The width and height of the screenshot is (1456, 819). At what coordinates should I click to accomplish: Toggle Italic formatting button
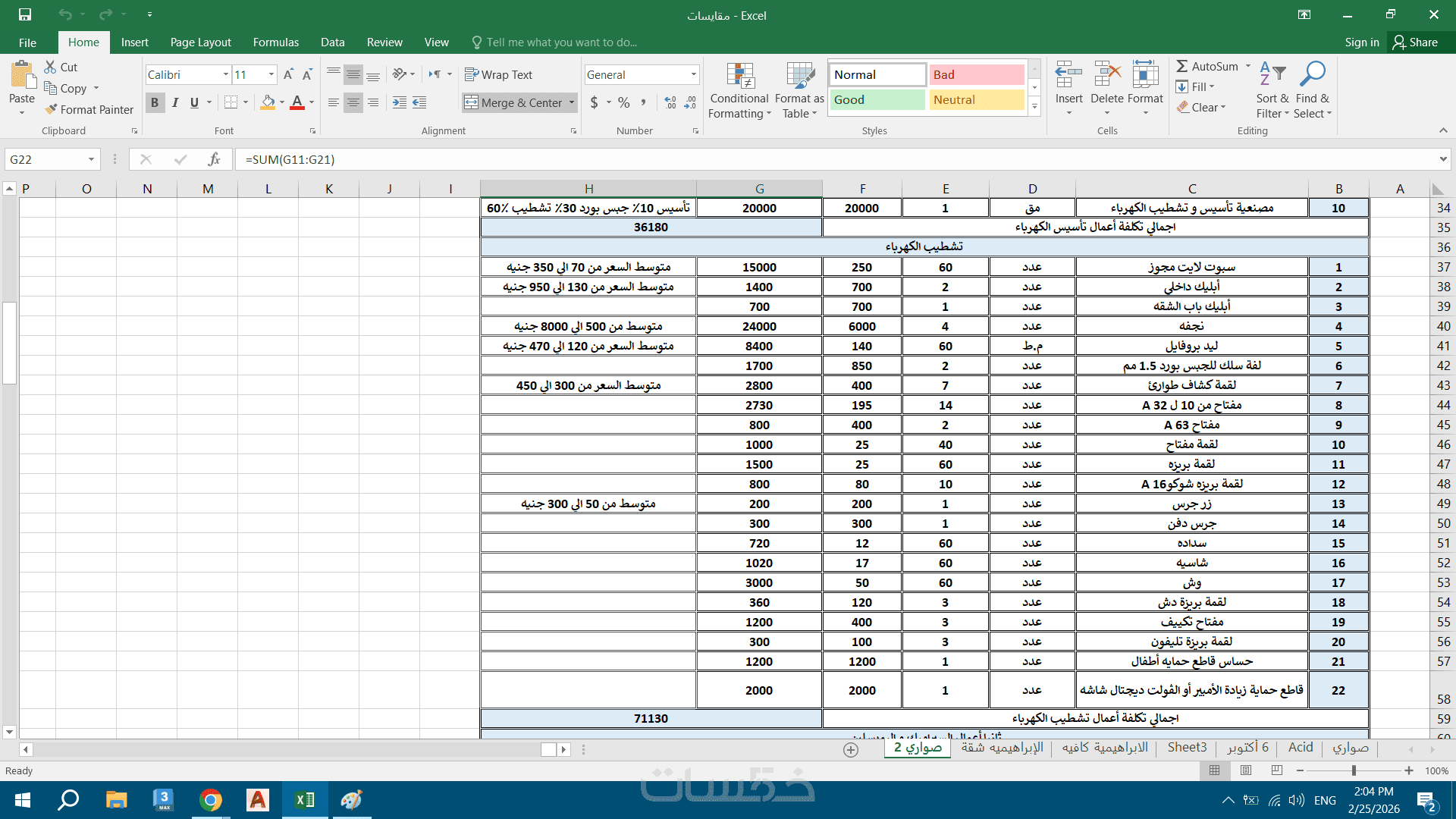click(x=175, y=102)
